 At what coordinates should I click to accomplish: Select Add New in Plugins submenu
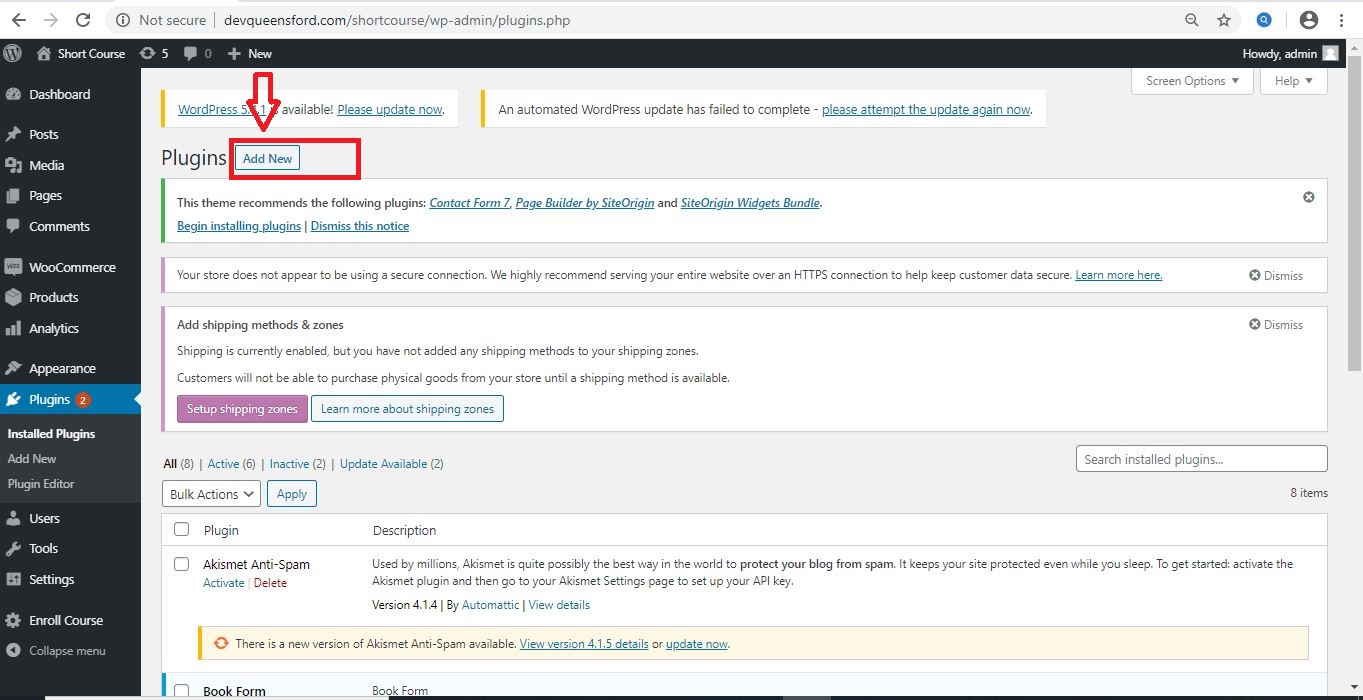[x=32, y=459]
